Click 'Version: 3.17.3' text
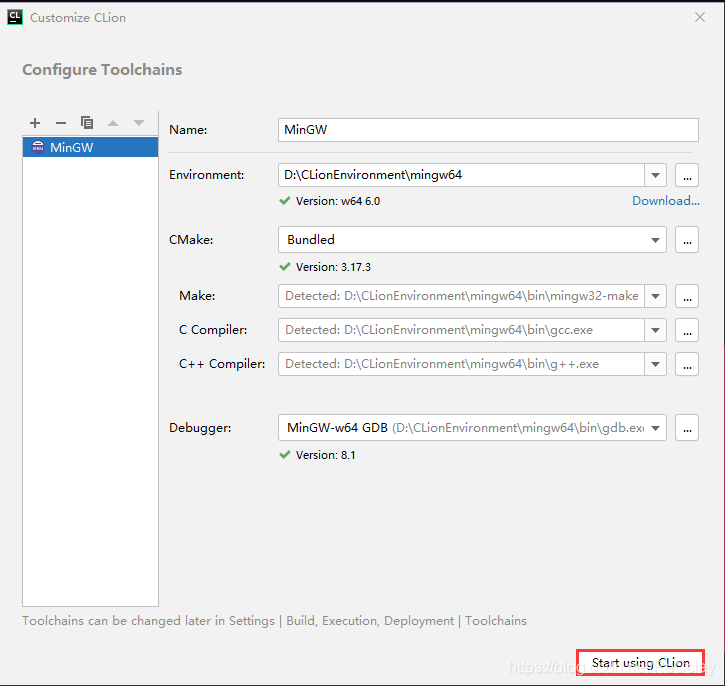Image resolution: width=725 pixels, height=686 pixels. 333,267
